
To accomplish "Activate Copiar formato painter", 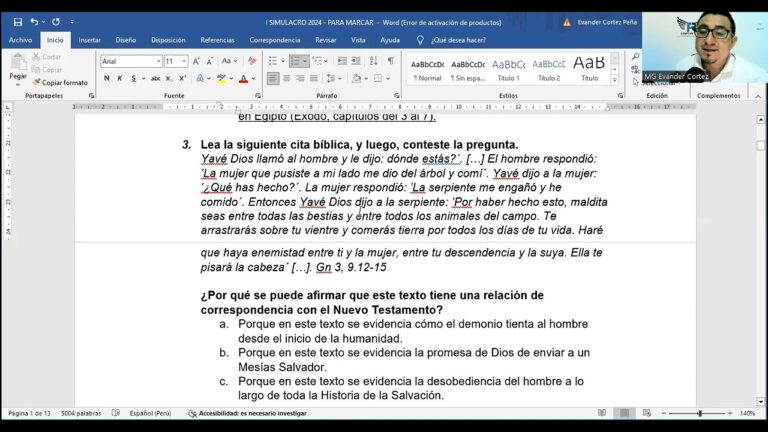I will pyautogui.click(x=60, y=82).
